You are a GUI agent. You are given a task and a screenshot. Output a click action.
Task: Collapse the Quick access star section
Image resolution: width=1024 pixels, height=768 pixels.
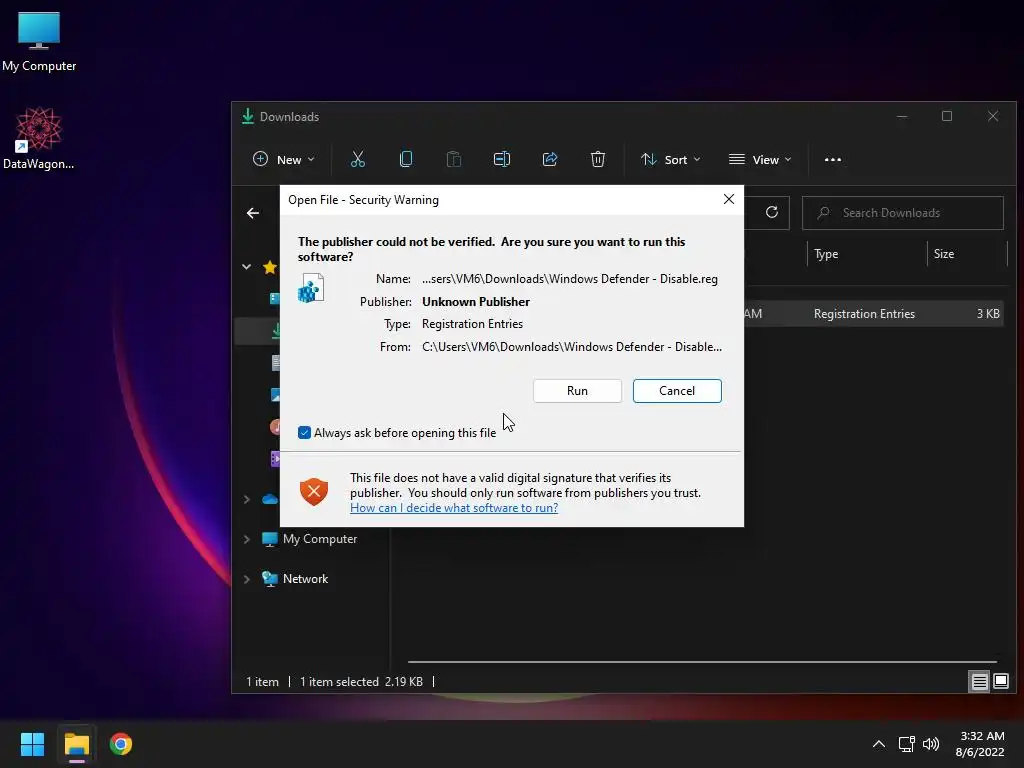tap(247, 266)
